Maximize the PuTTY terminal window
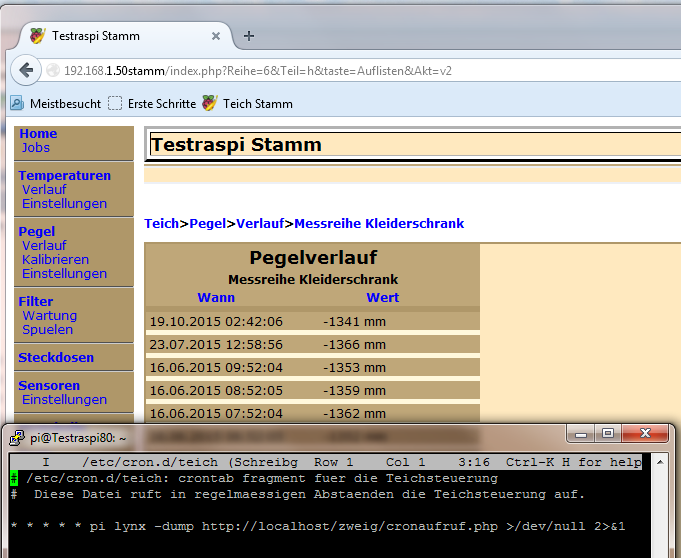The width and height of the screenshot is (681, 558). click(x=606, y=434)
